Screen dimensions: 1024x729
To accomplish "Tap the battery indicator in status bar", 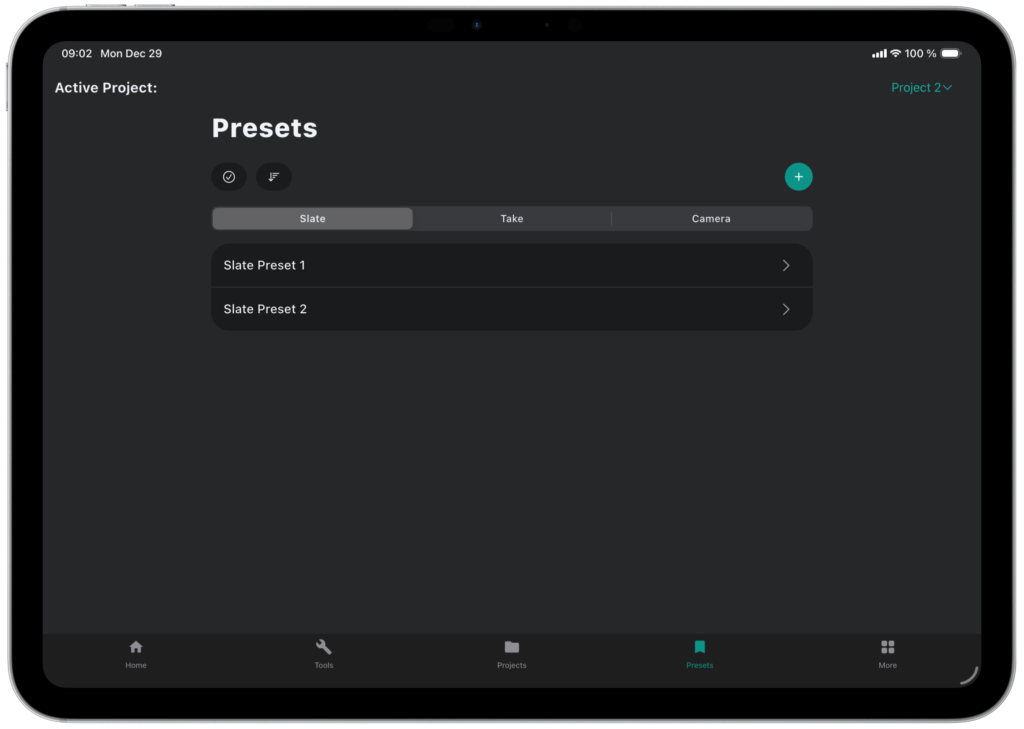I will click(950, 54).
